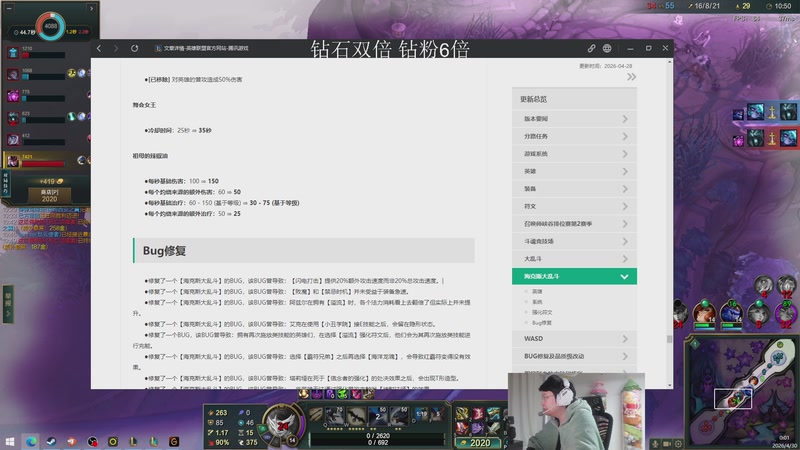The height and width of the screenshot is (450, 800).
Task: Expand BUG修复及品质提改动 section
Action: 574,356
